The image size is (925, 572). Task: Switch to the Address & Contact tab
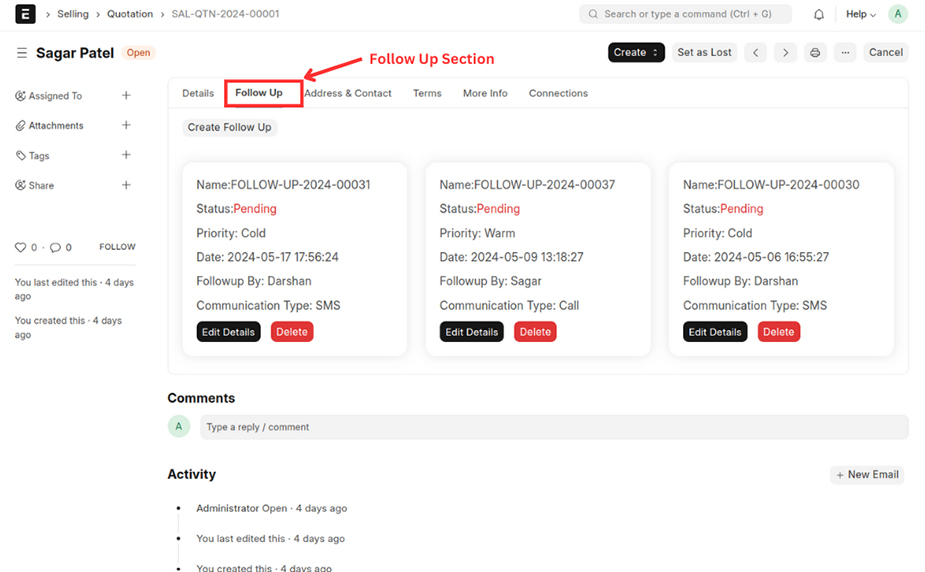point(348,93)
